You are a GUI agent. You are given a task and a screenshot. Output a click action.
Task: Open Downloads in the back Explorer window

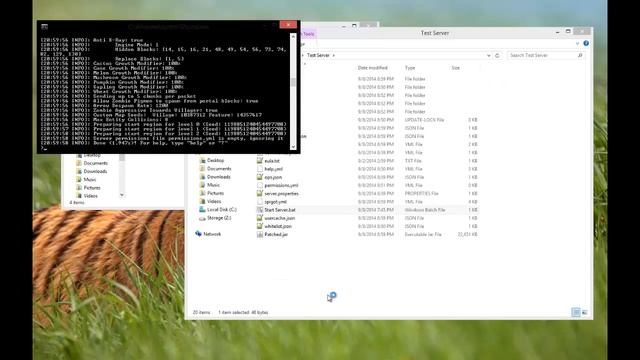coord(95,171)
